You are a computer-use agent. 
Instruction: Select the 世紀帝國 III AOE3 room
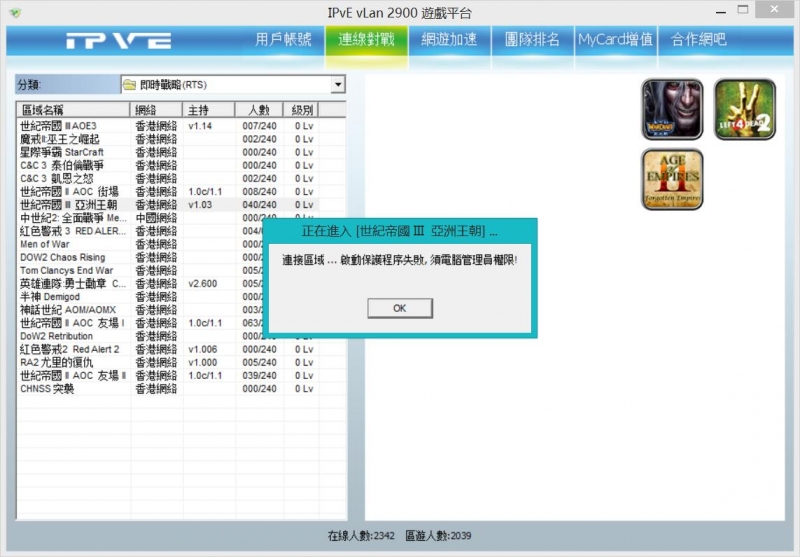[x=168, y=126]
